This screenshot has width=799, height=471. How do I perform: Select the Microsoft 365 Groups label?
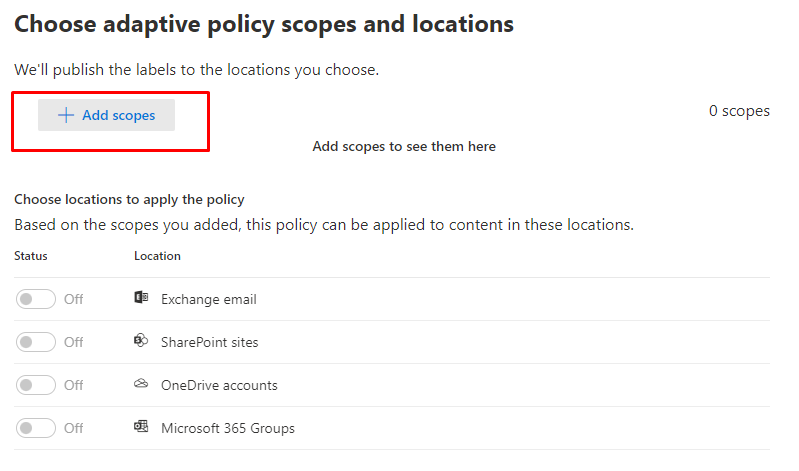[x=227, y=428]
